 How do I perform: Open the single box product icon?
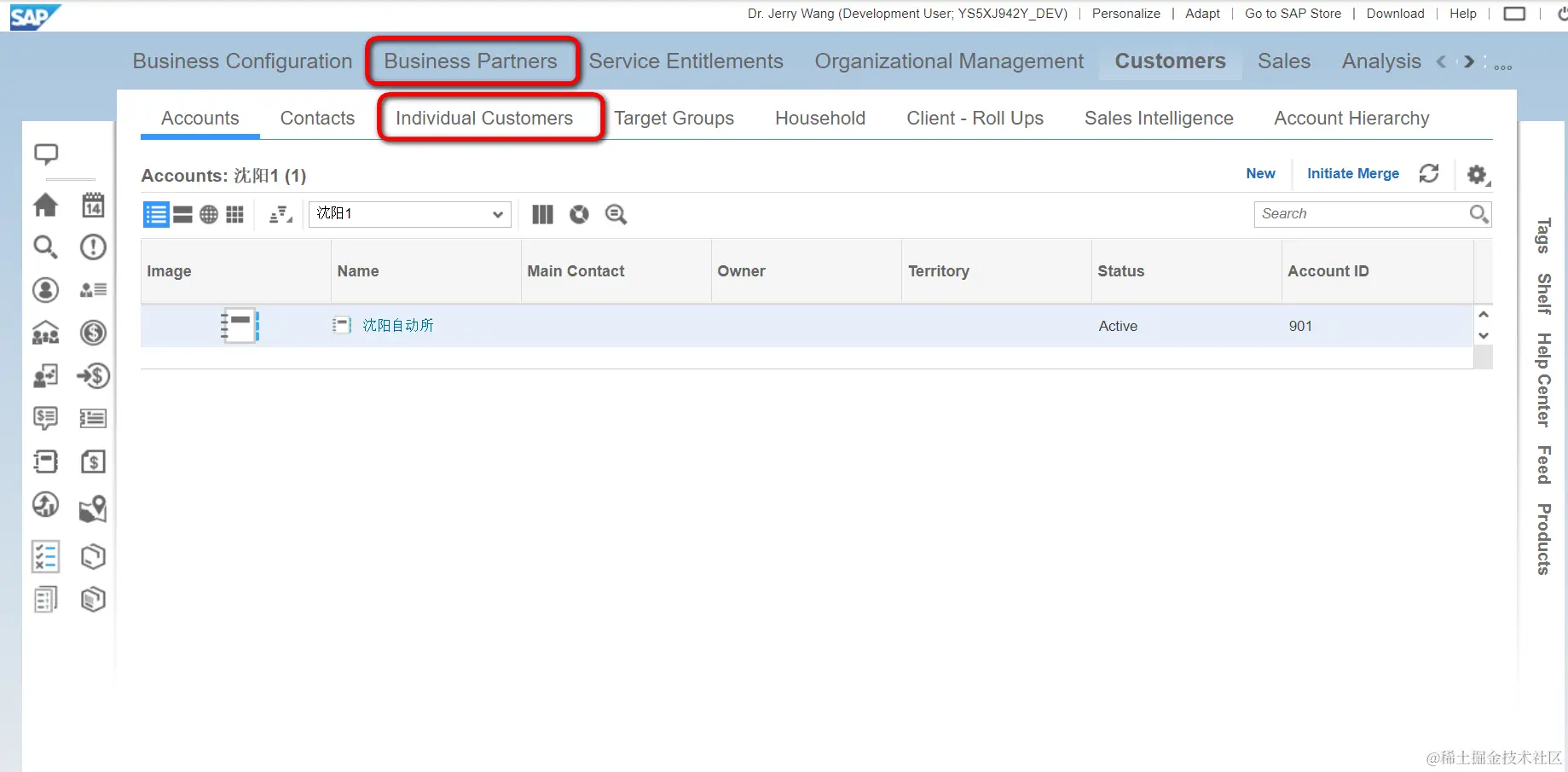pos(93,556)
